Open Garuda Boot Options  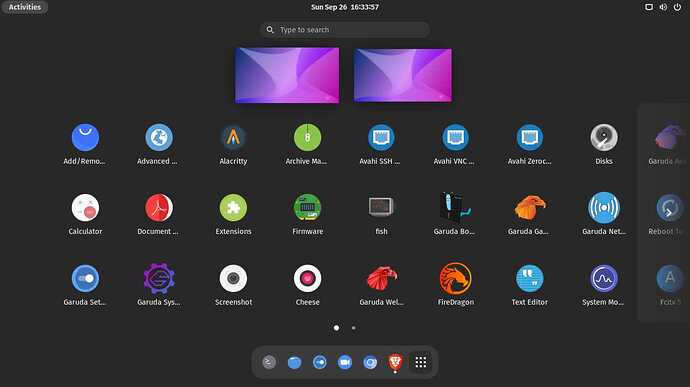pos(455,207)
